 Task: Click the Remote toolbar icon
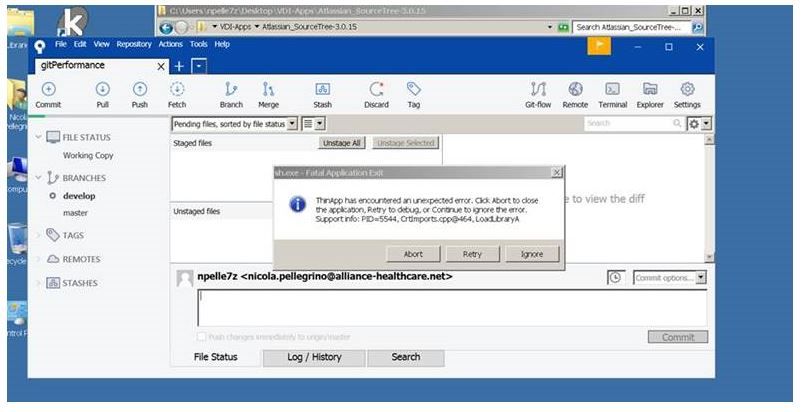coord(575,90)
